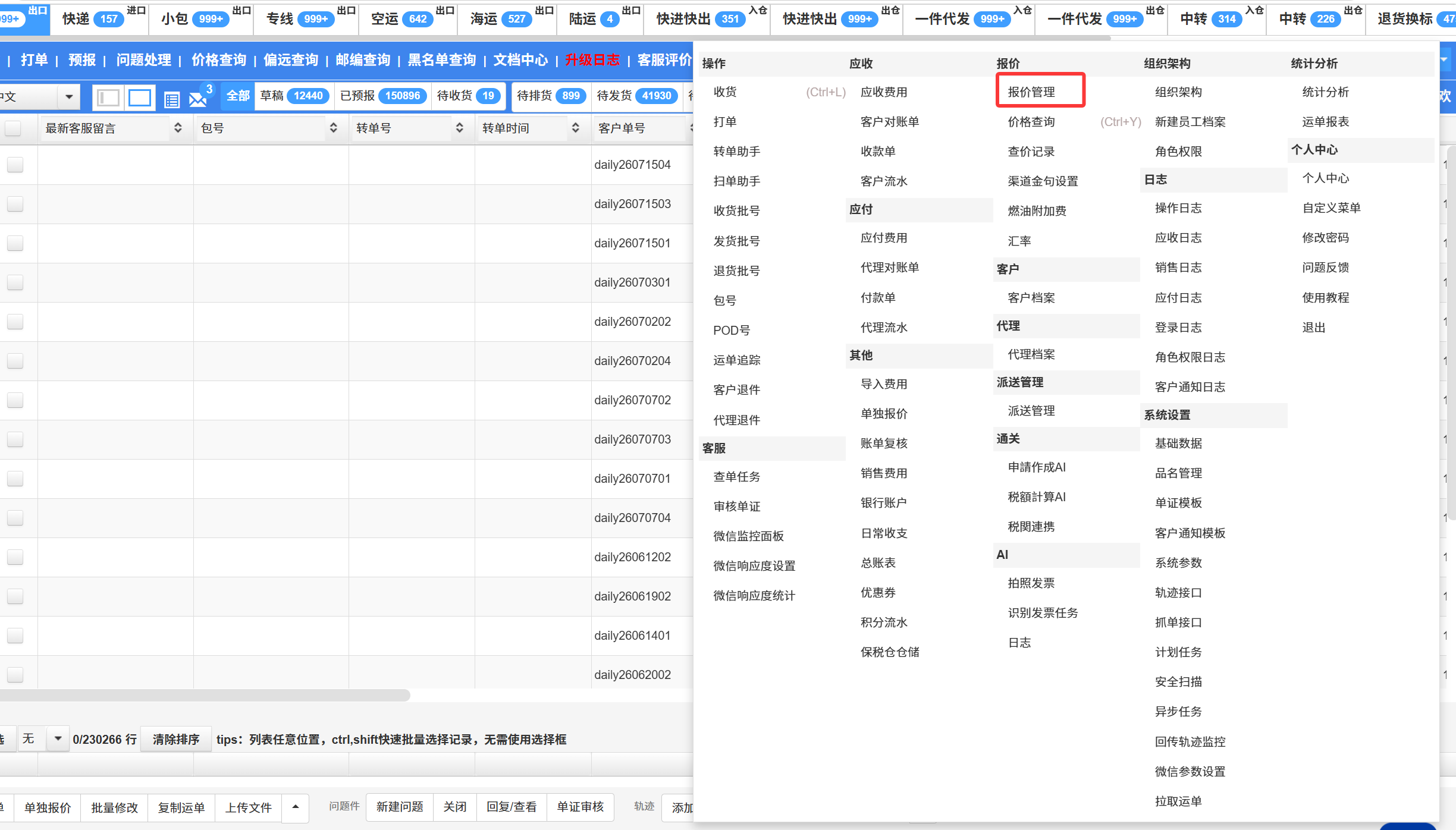Select the 快递 157 export tab
1456x830 pixels.
pyautogui.click(x=98, y=19)
